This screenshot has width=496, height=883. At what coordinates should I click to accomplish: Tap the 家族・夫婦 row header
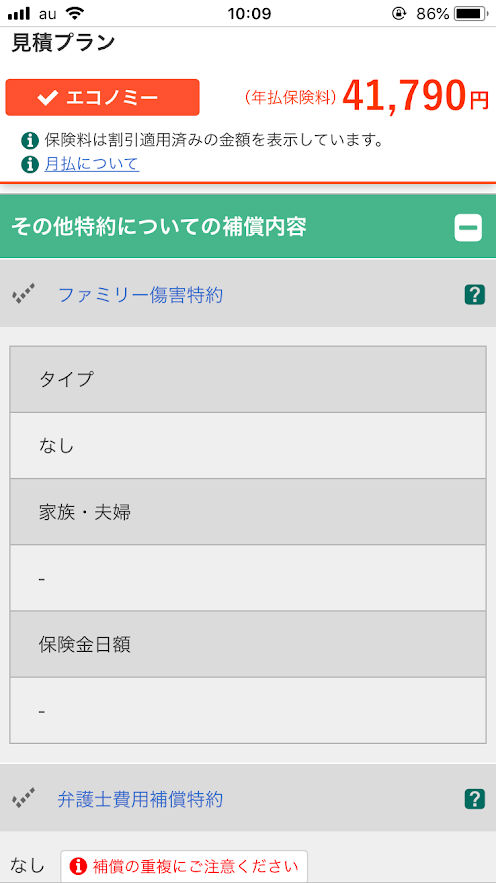(x=248, y=512)
